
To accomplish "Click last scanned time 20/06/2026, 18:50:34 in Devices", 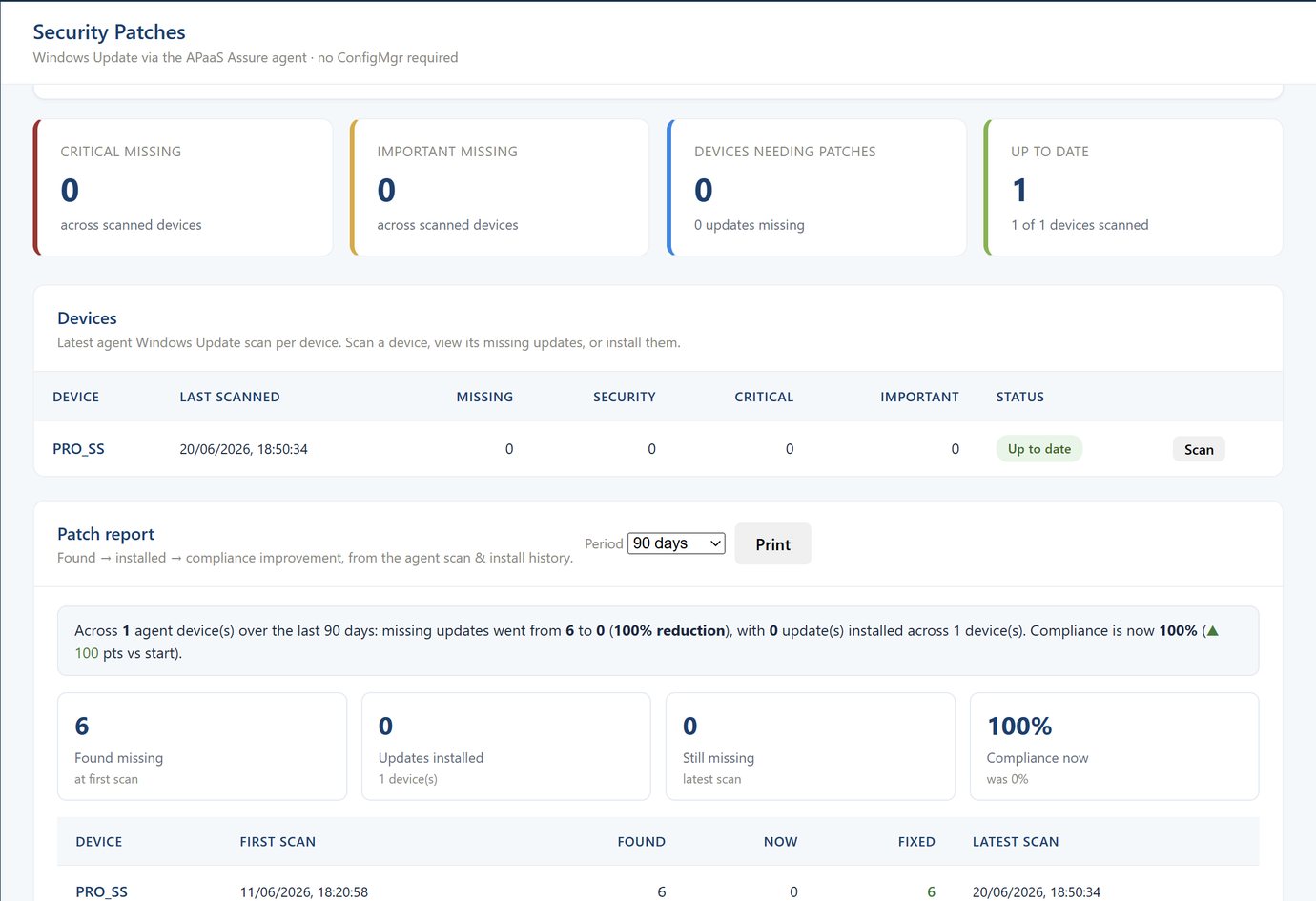I will click(x=243, y=449).
